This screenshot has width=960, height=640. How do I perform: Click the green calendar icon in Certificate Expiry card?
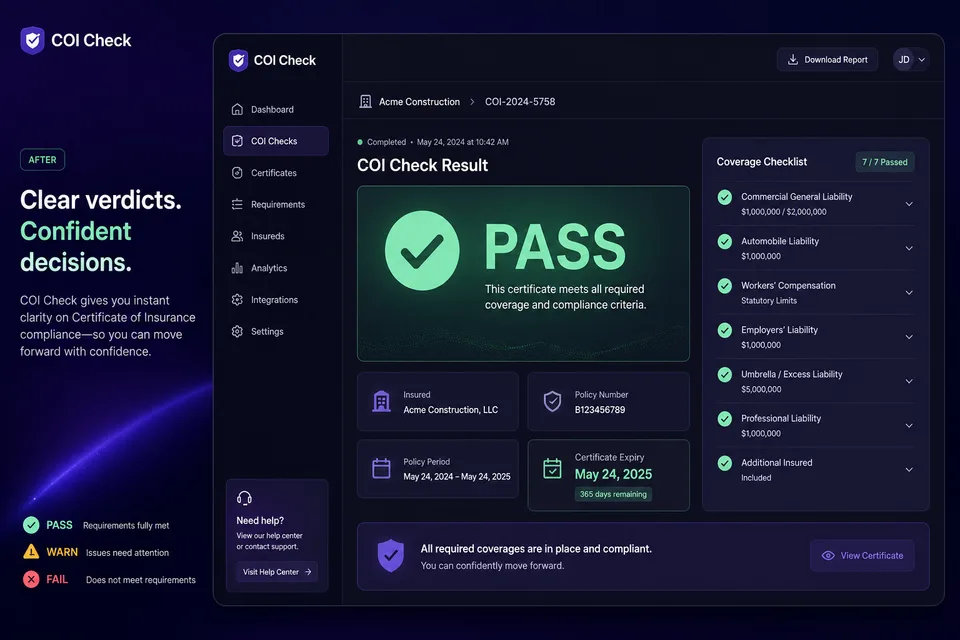(552, 469)
